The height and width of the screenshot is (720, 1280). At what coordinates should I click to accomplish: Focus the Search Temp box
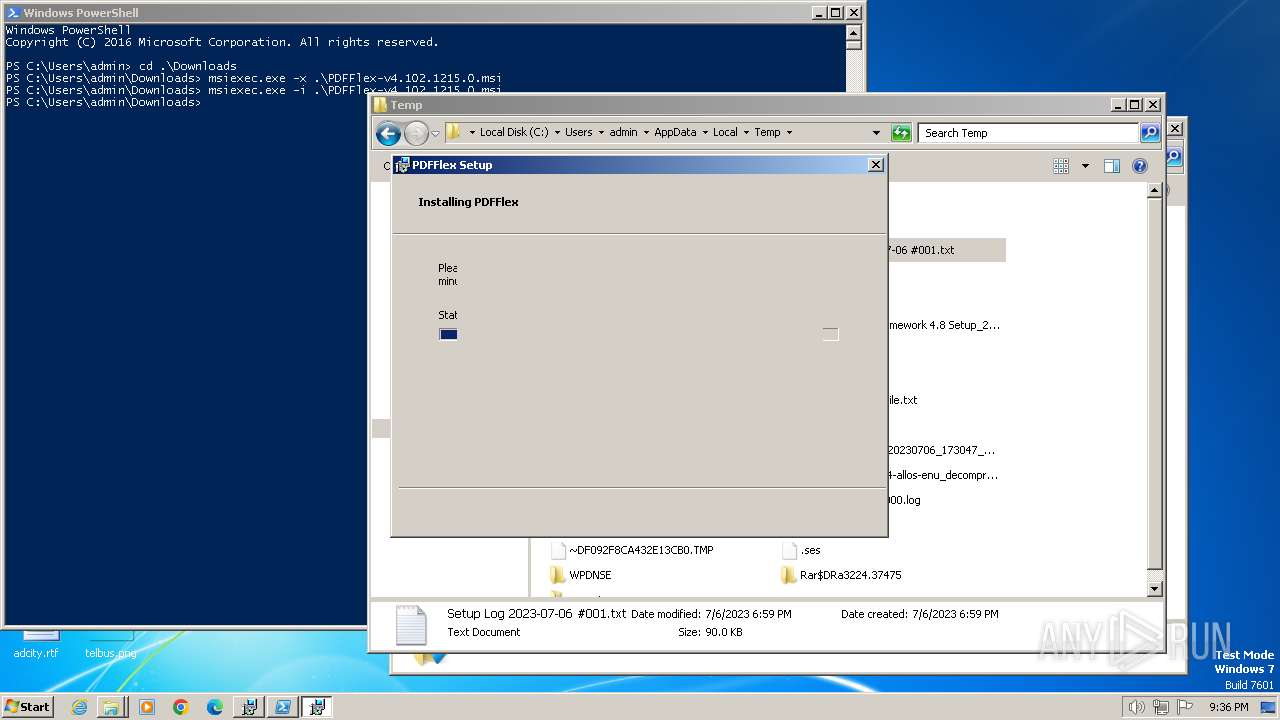[1029, 132]
